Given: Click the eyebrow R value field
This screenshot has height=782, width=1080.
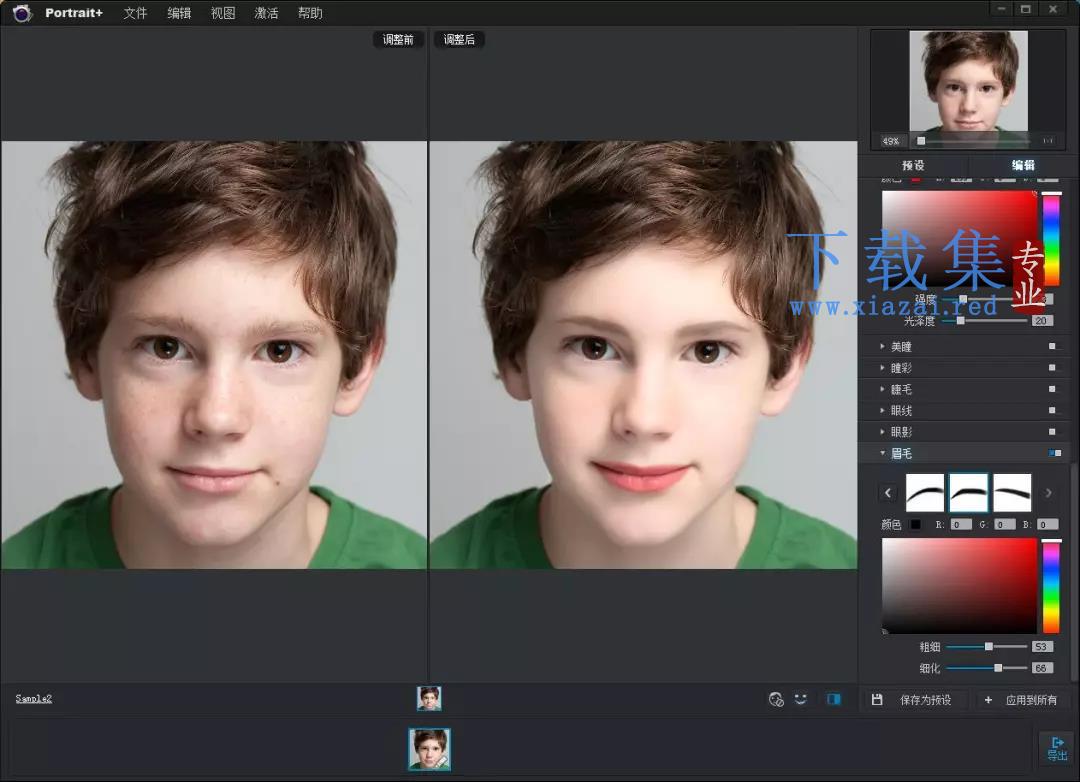Looking at the screenshot, I should pos(960,525).
